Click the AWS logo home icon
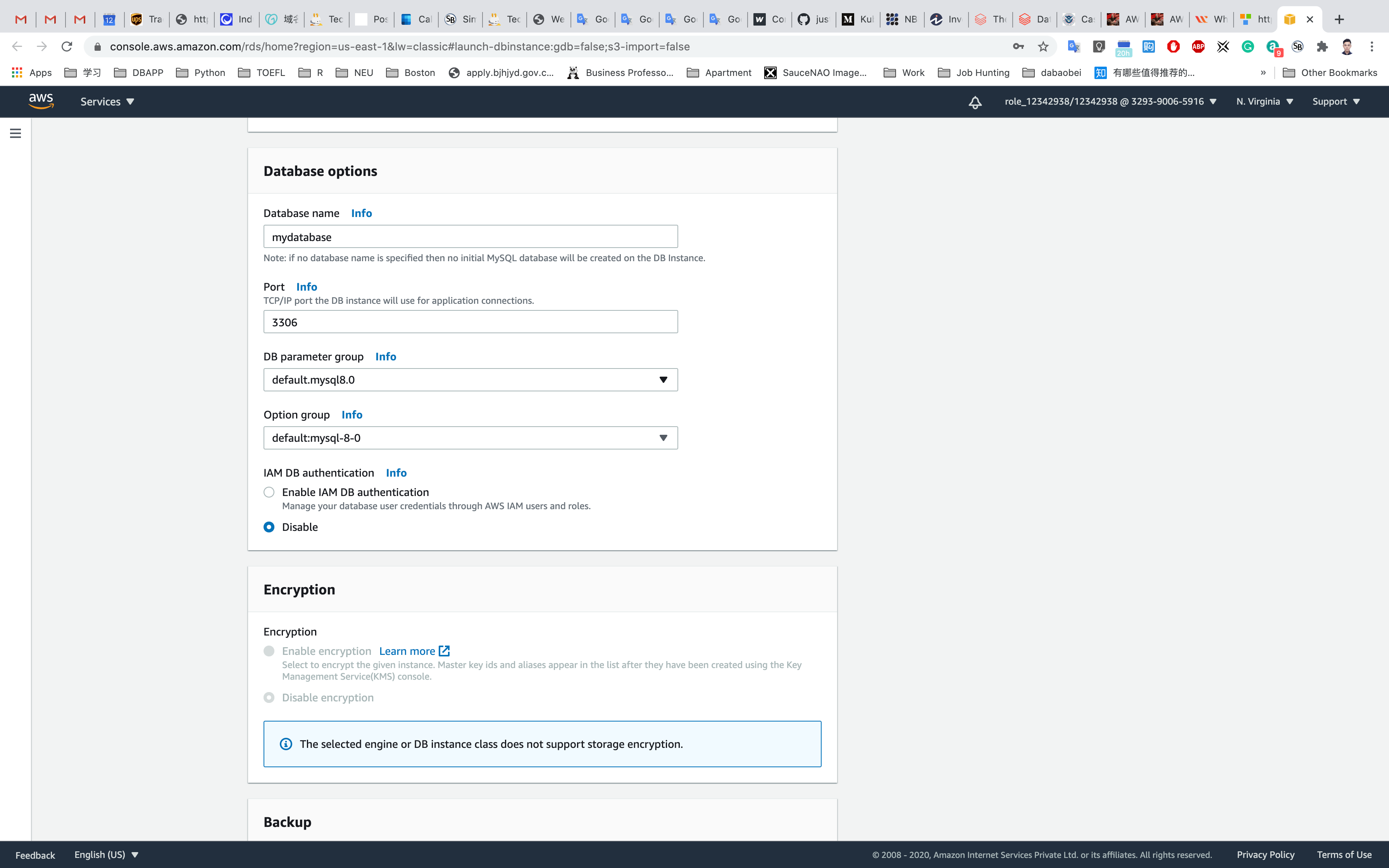 click(x=41, y=102)
